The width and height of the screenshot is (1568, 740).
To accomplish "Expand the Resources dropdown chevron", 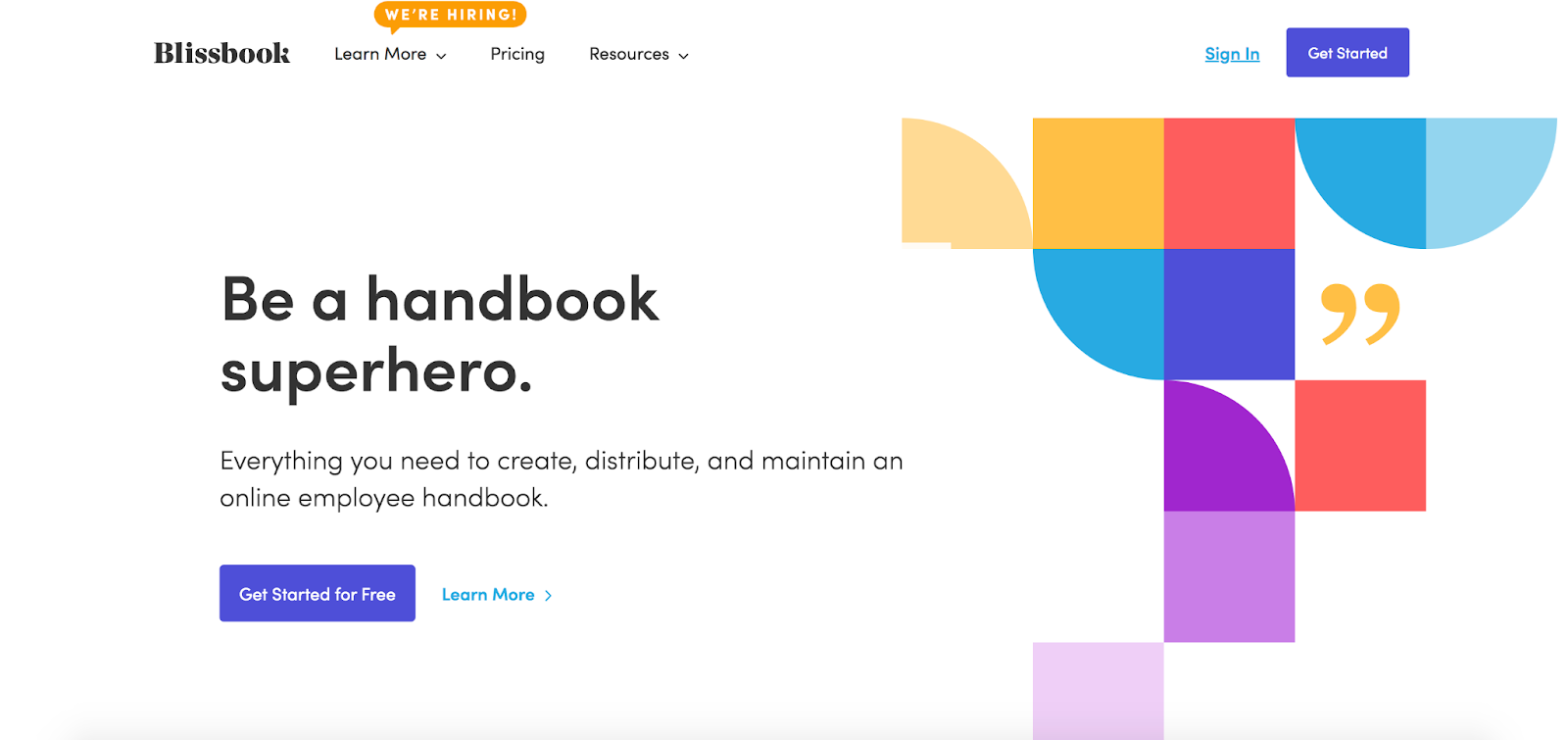I will point(684,56).
